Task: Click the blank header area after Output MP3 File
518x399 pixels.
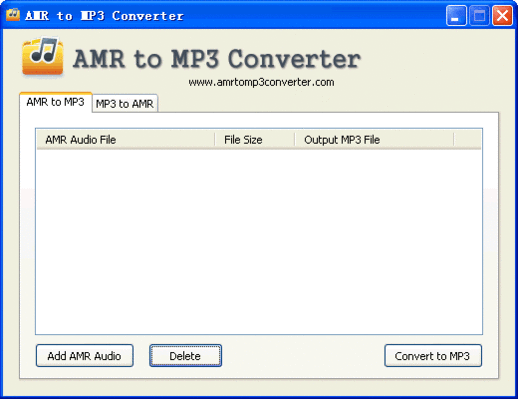Action: (x=467, y=140)
